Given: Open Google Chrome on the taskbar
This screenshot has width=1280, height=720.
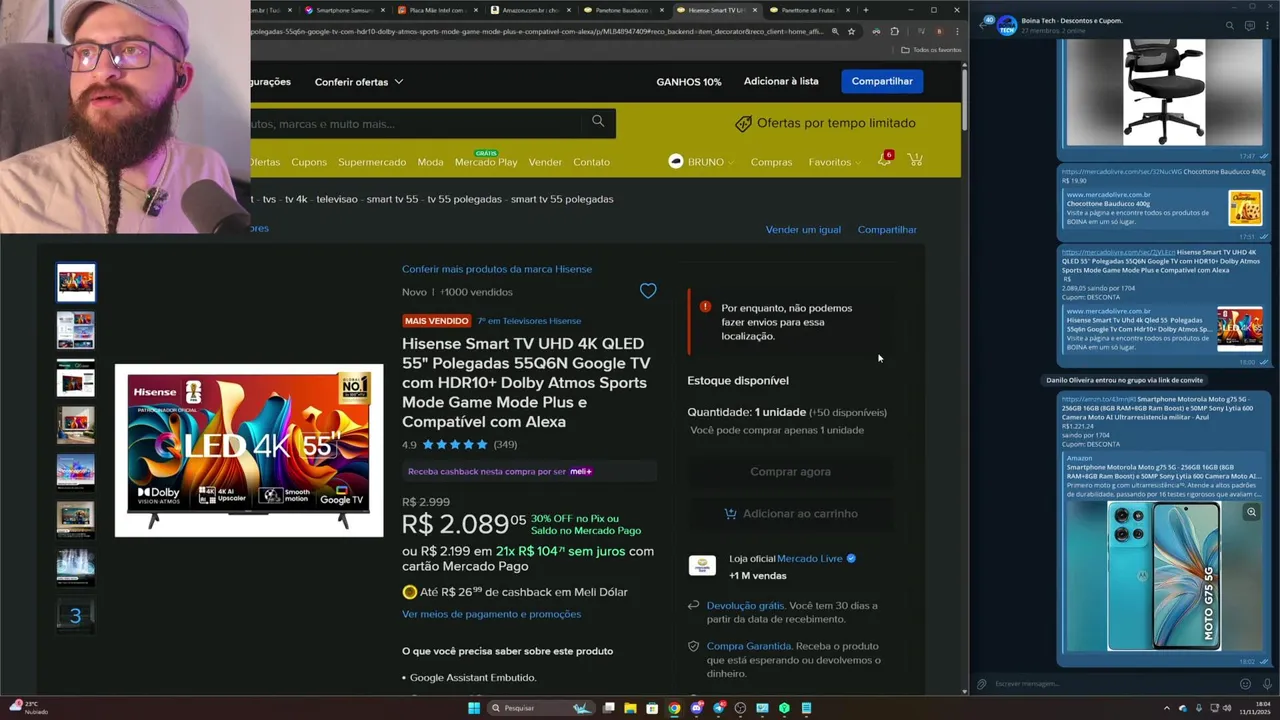Looking at the screenshot, I should (674, 708).
